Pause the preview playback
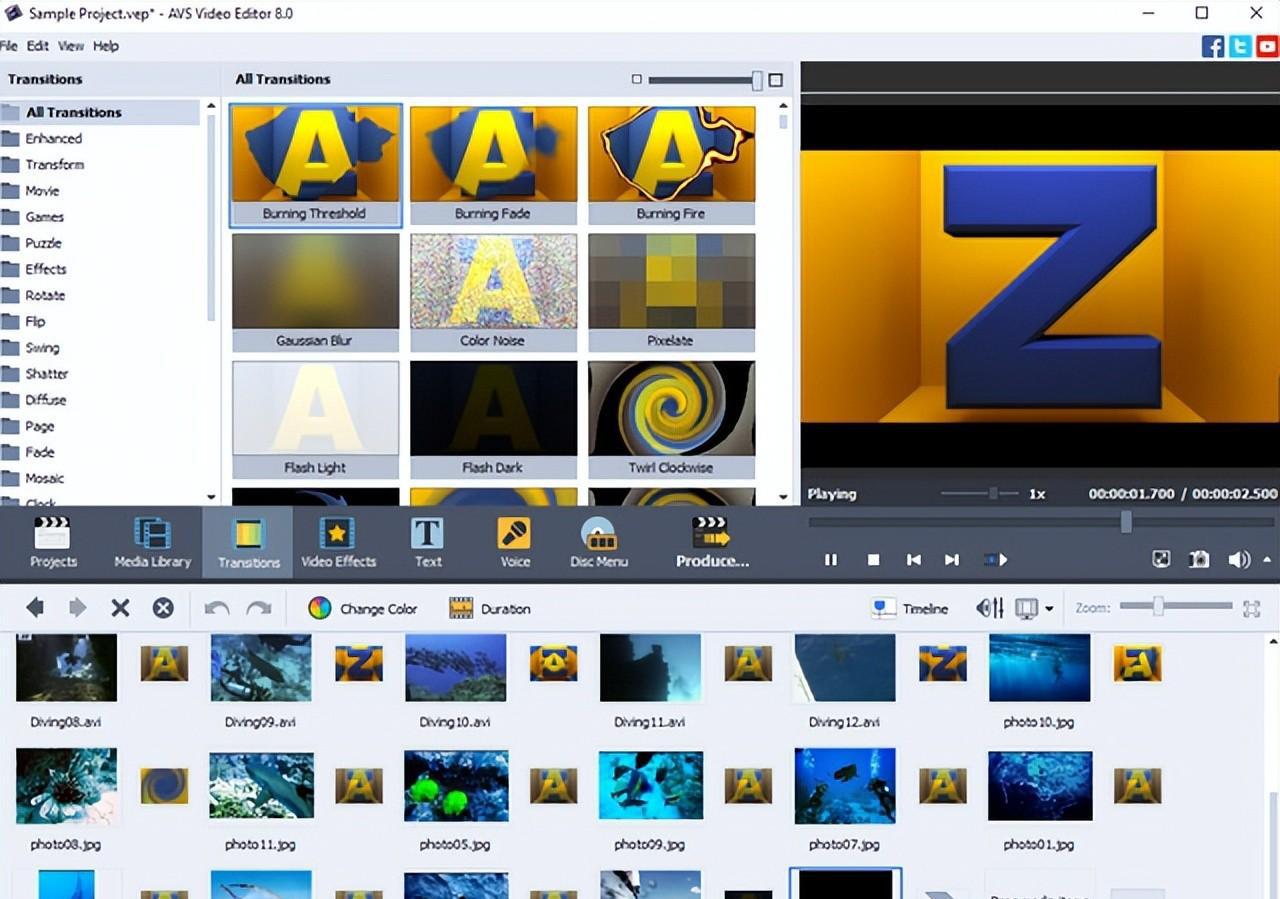Image resolution: width=1280 pixels, height=899 pixels. pos(831,560)
